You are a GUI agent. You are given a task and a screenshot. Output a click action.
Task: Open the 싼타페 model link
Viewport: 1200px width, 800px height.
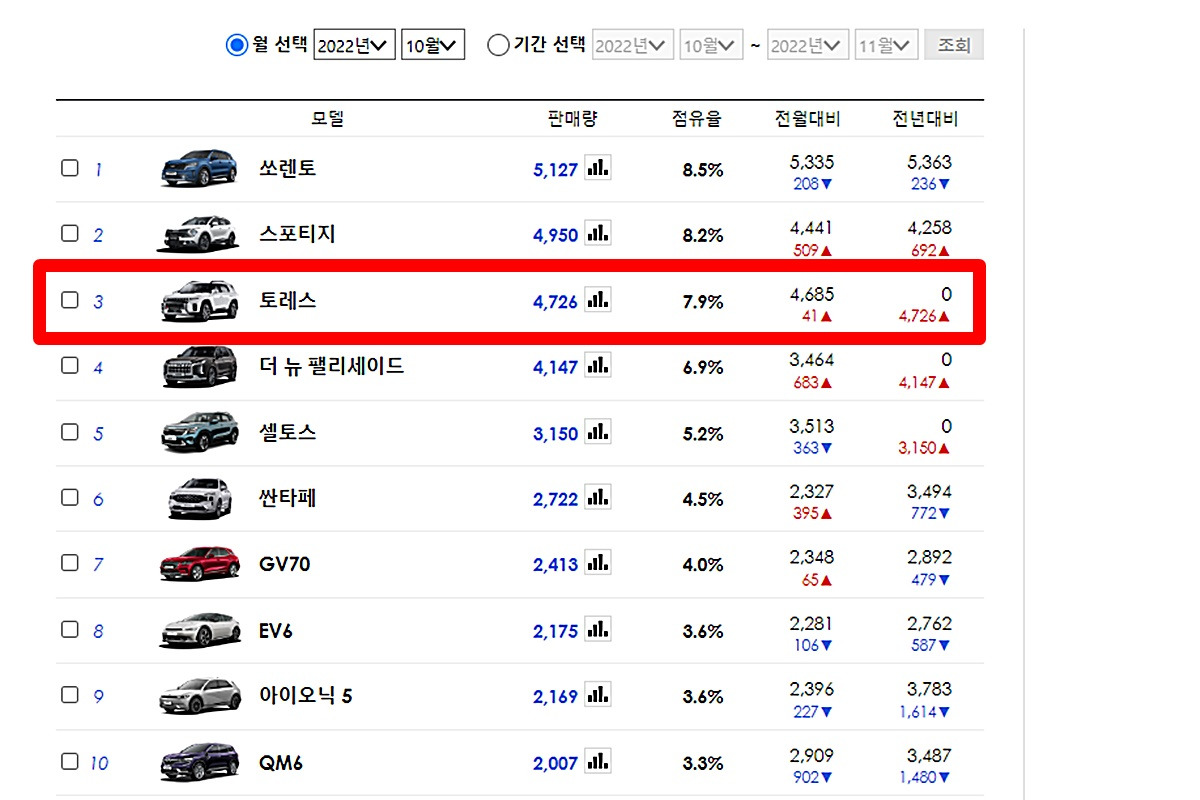287,498
